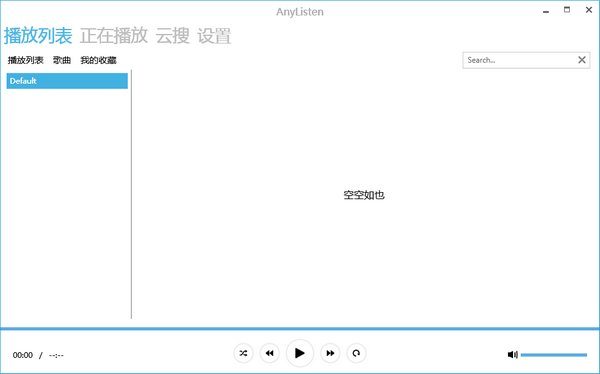Clear the search box with the X icon
Viewport: 600px width, 374px height.
(x=582, y=60)
